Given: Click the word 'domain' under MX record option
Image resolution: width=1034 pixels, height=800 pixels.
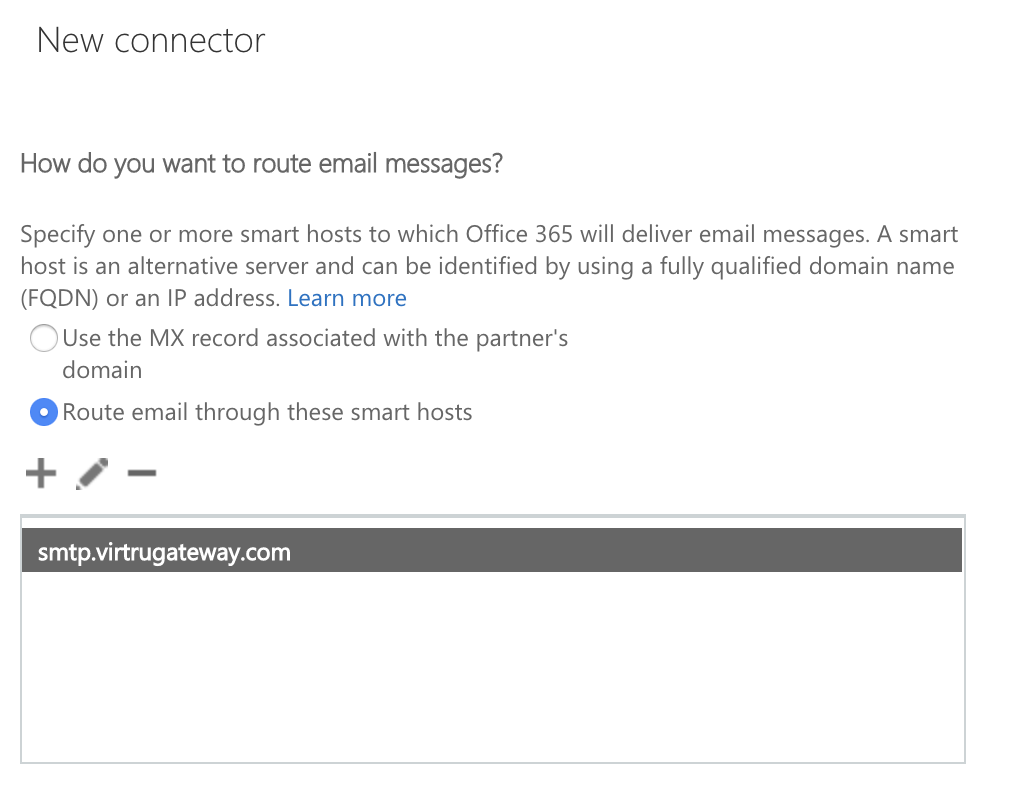Looking at the screenshot, I should 102,370.
